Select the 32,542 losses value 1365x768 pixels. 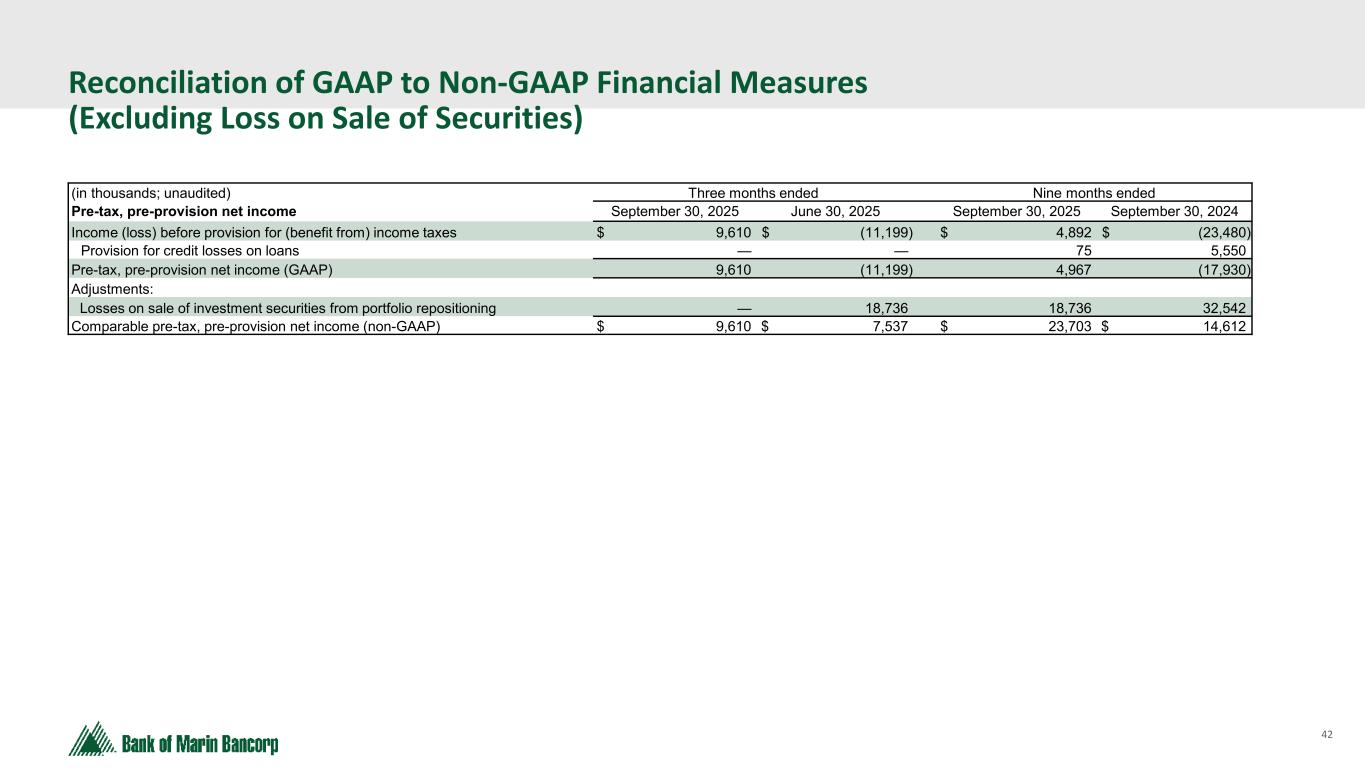click(1225, 308)
